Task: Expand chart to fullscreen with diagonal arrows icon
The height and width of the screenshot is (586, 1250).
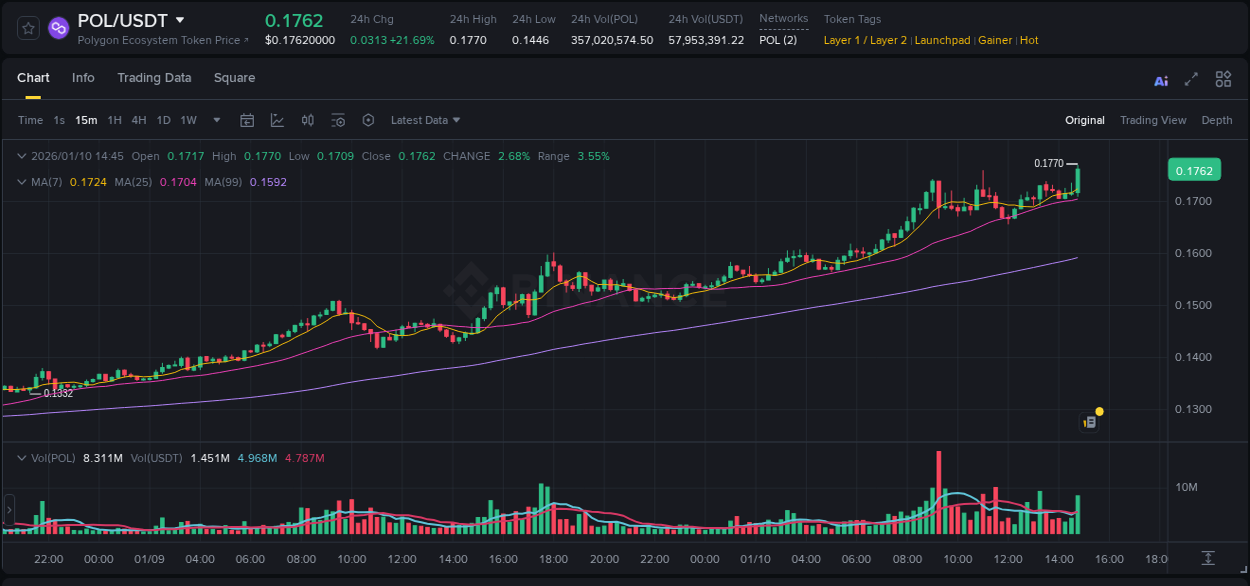Action: (1190, 78)
